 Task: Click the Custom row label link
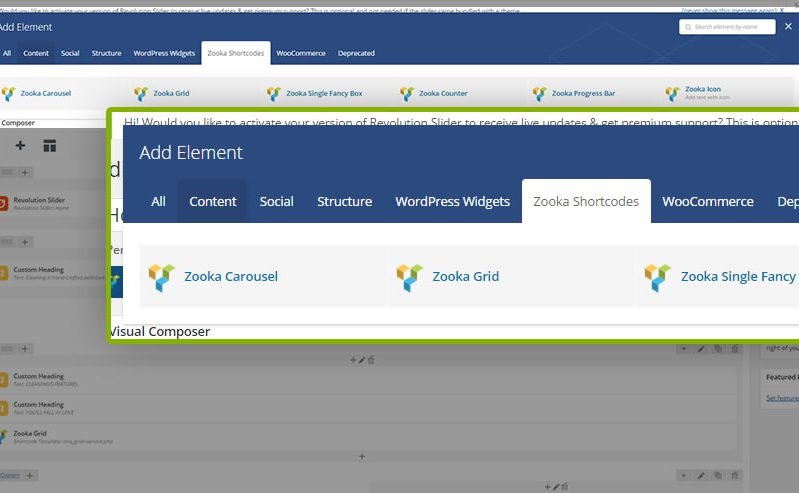[x=10, y=476]
